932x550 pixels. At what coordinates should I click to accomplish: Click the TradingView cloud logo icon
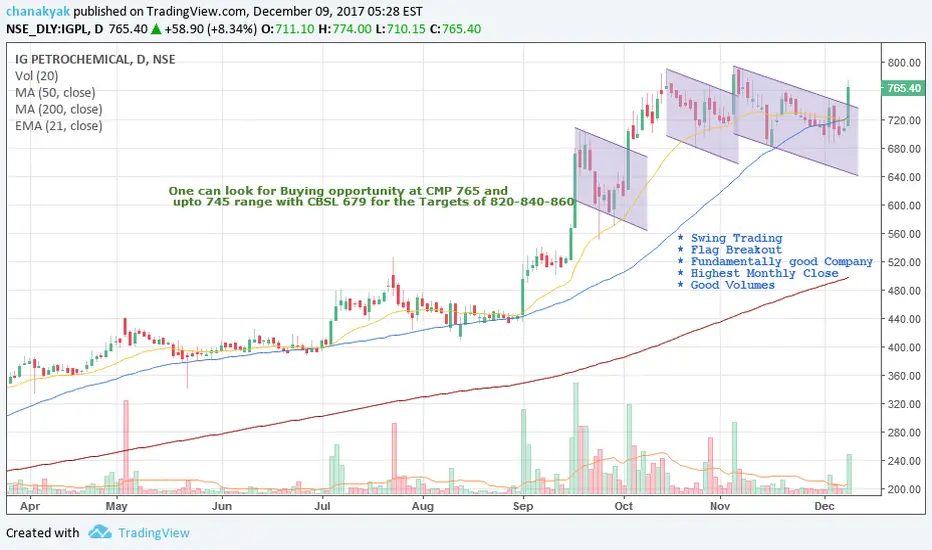pyautogui.click(x=100, y=532)
